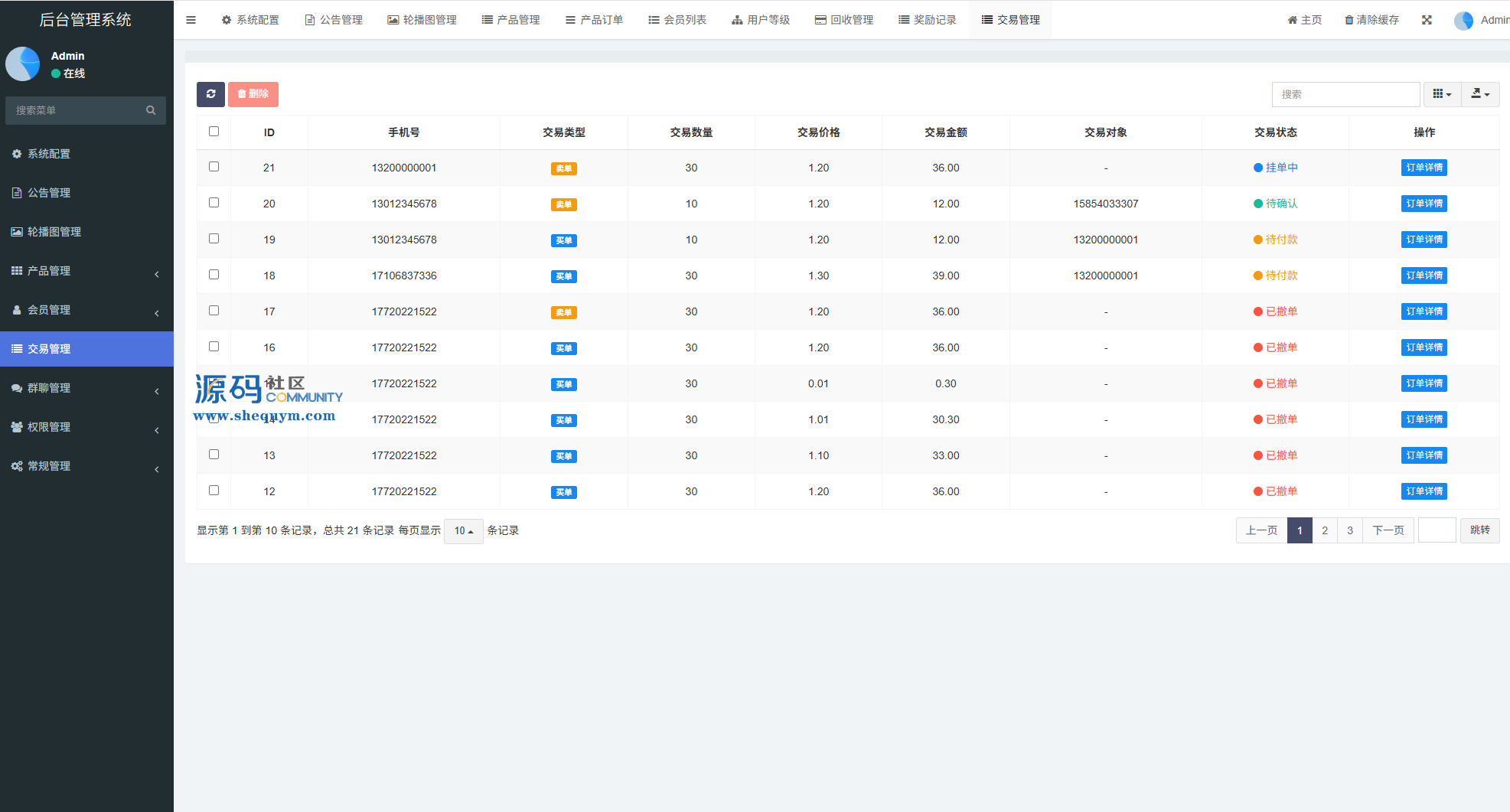Viewport: 1510px width, 812px height.
Task: Open the export data dropdown
Action: (1480, 94)
